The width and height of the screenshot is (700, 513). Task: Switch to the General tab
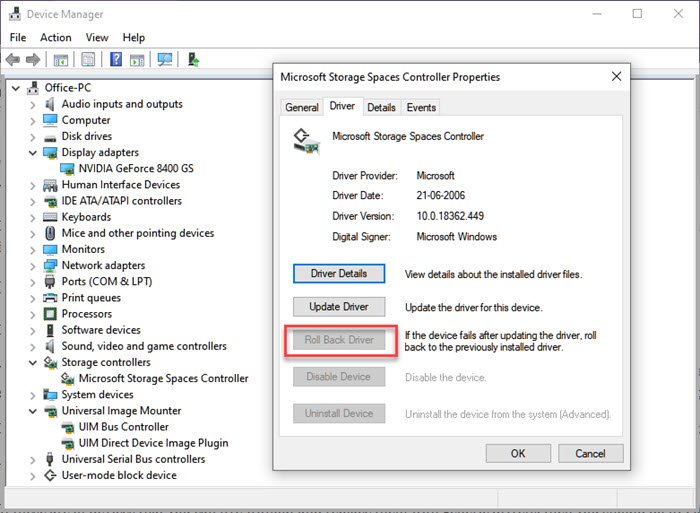tap(302, 108)
